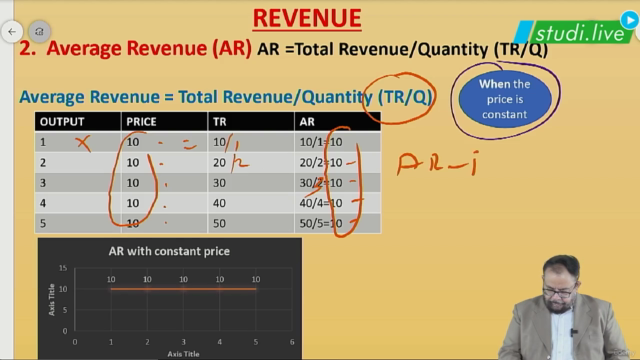Click the AR cell '10/1=10'
Image resolution: width=640 pixels, height=360 pixels.
point(338,142)
